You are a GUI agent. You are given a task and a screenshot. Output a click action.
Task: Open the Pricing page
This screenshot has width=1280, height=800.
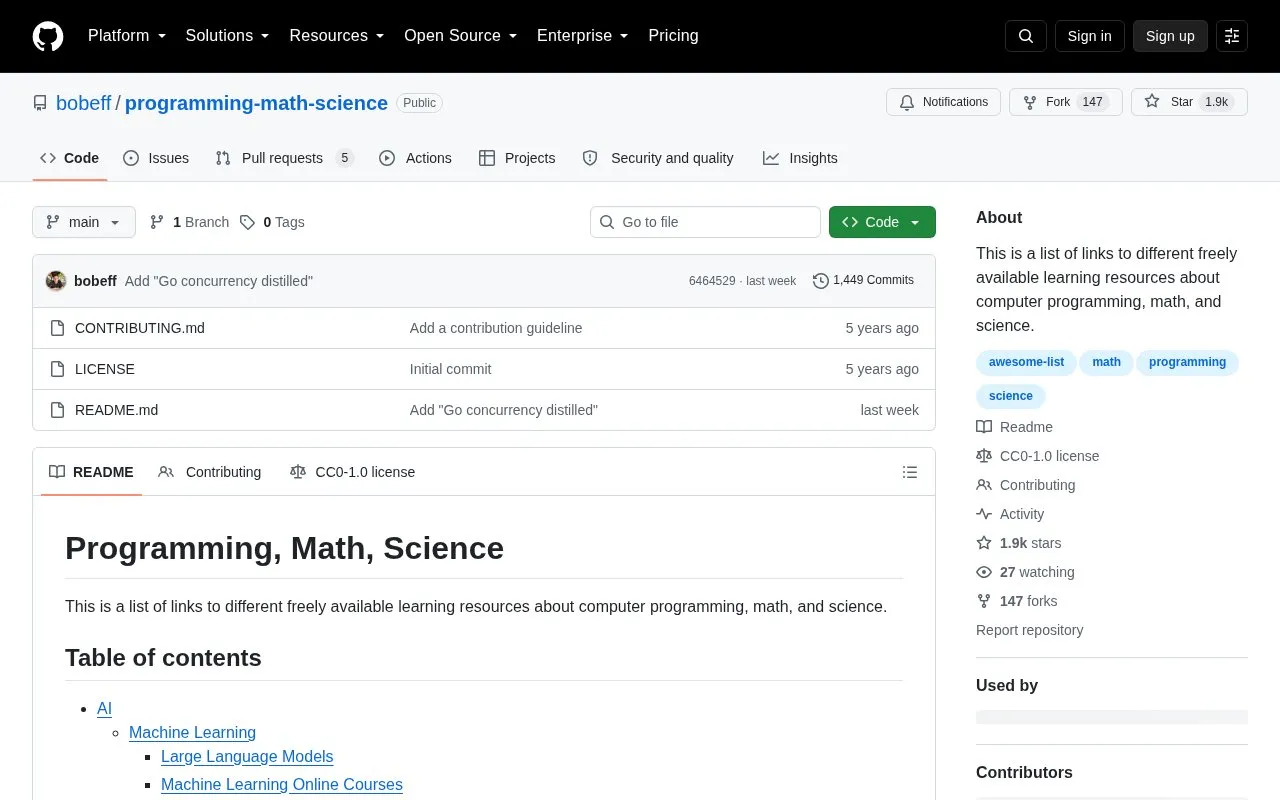click(x=673, y=36)
